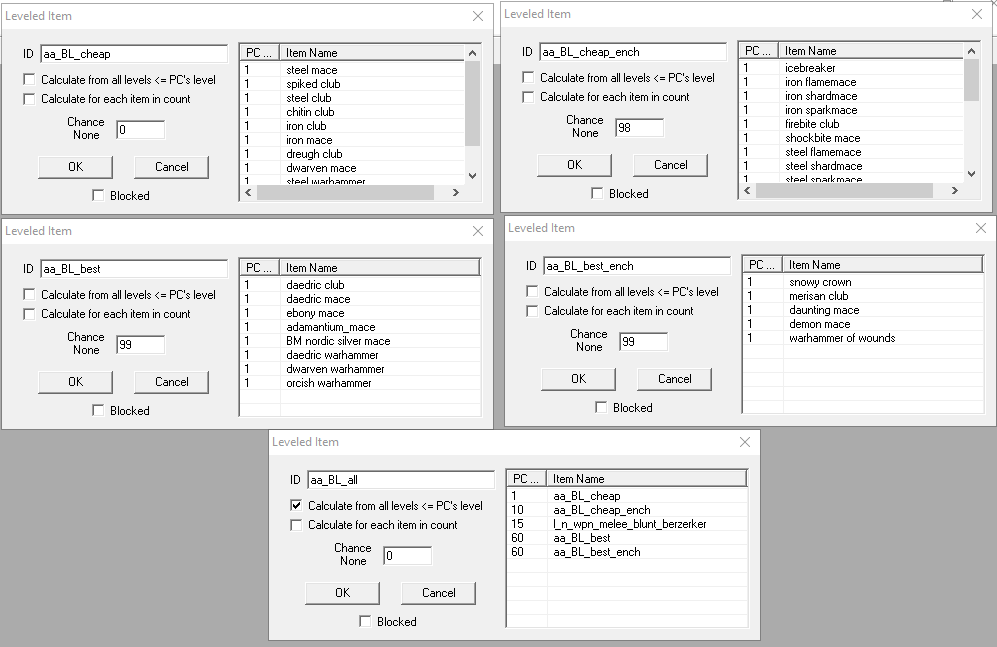Select 'aa_BL_best_ench' row in aa_BL_all list
Screen dimensions: 997x647
627,552
